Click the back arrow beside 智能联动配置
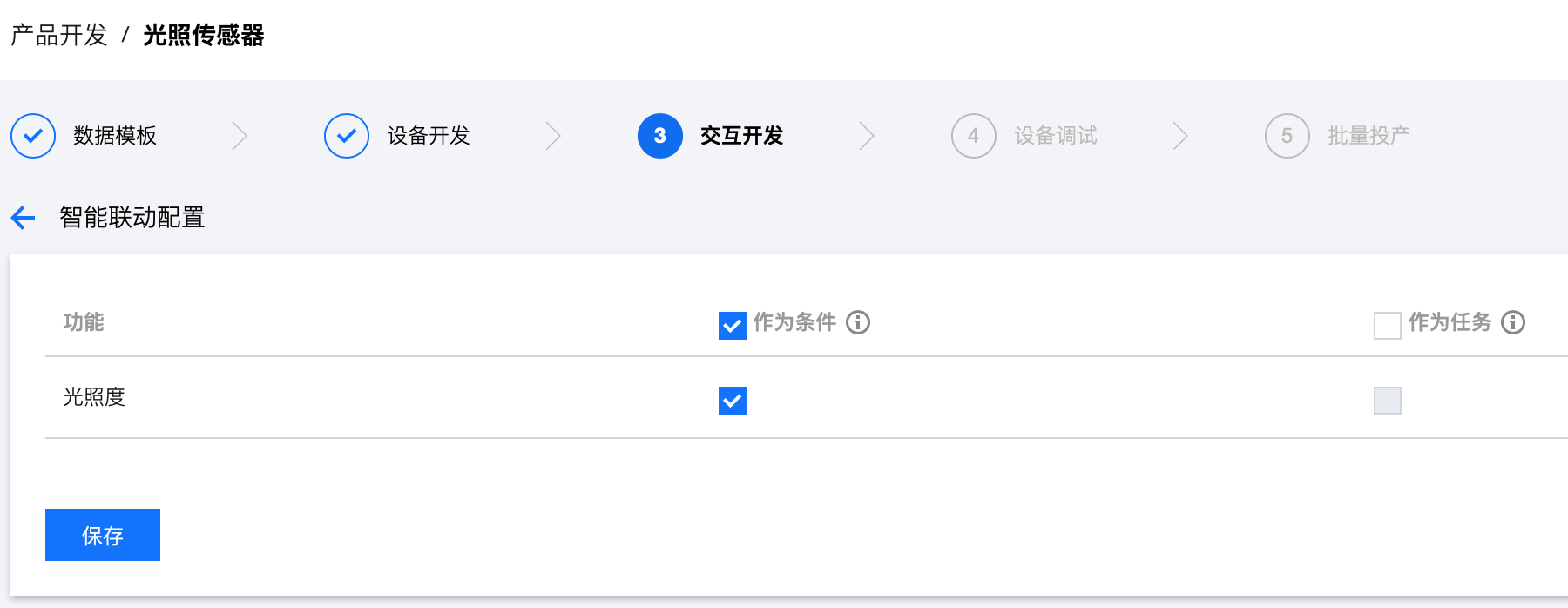The width and height of the screenshot is (1568, 608). tap(24, 217)
